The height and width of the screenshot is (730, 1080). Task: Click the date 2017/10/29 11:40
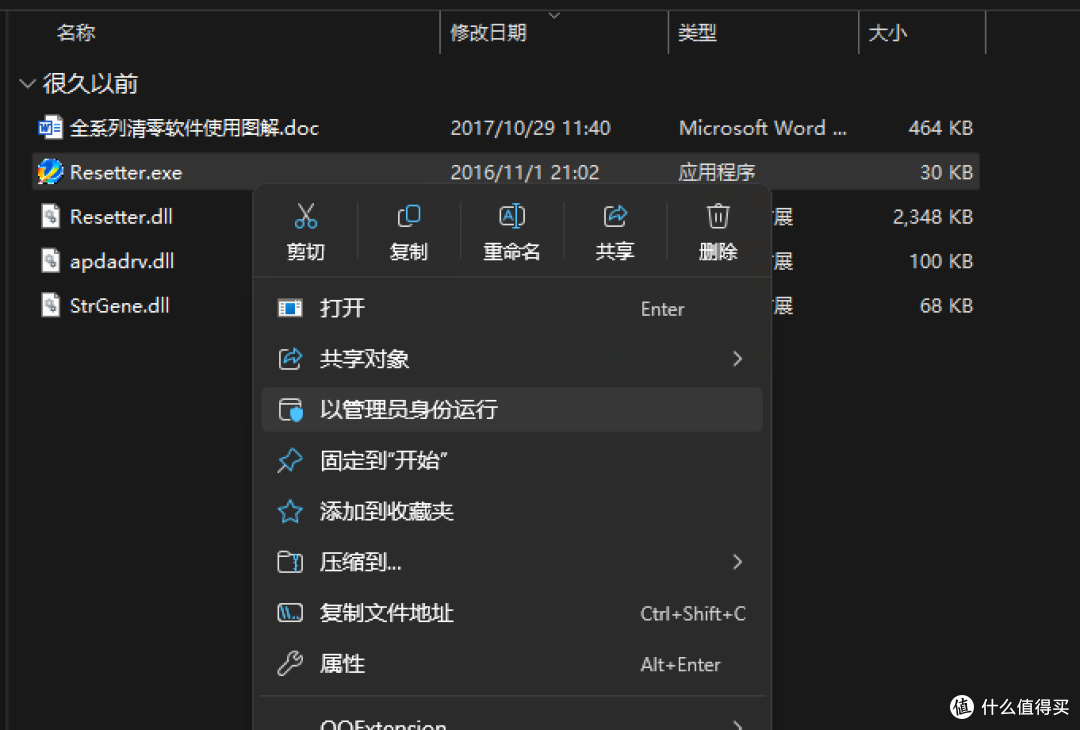pos(530,128)
